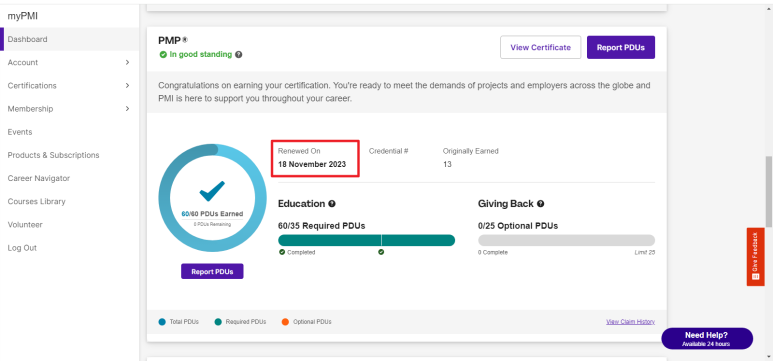
Task: Click the Required PDUs legend label
Action: click(x=246, y=322)
